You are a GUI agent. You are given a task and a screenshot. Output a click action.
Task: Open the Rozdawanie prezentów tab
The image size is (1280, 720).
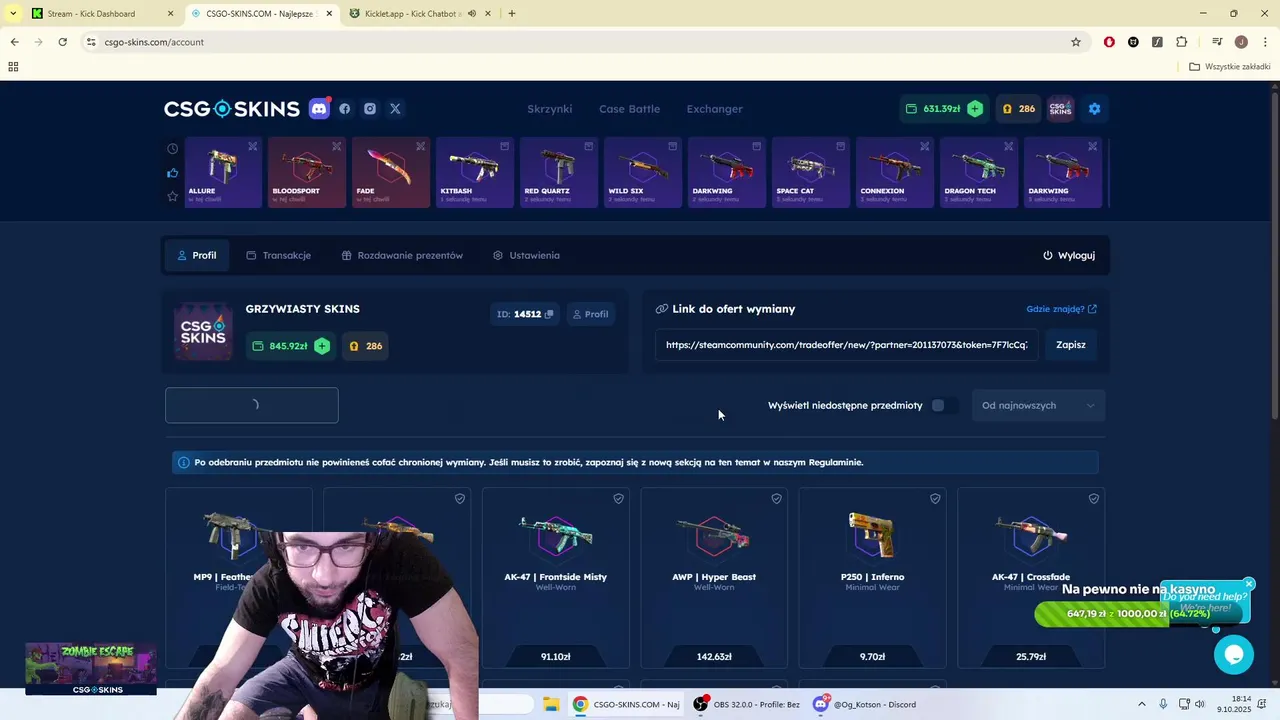(x=402, y=255)
